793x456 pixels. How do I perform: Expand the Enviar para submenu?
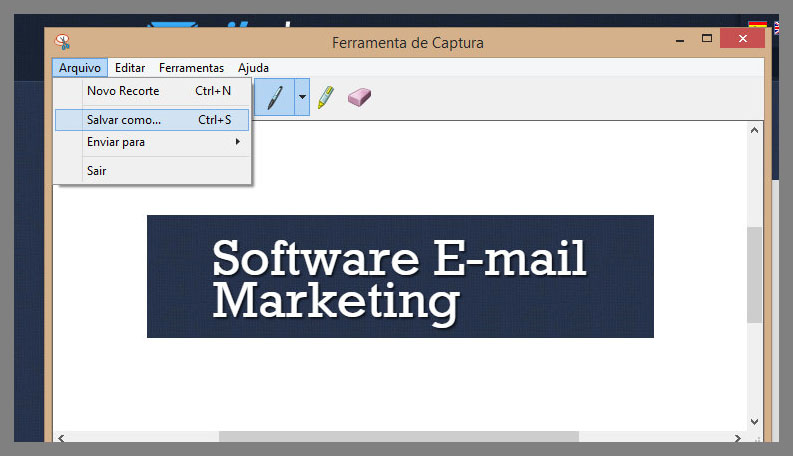pyautogui.click(x=152, y=142)
